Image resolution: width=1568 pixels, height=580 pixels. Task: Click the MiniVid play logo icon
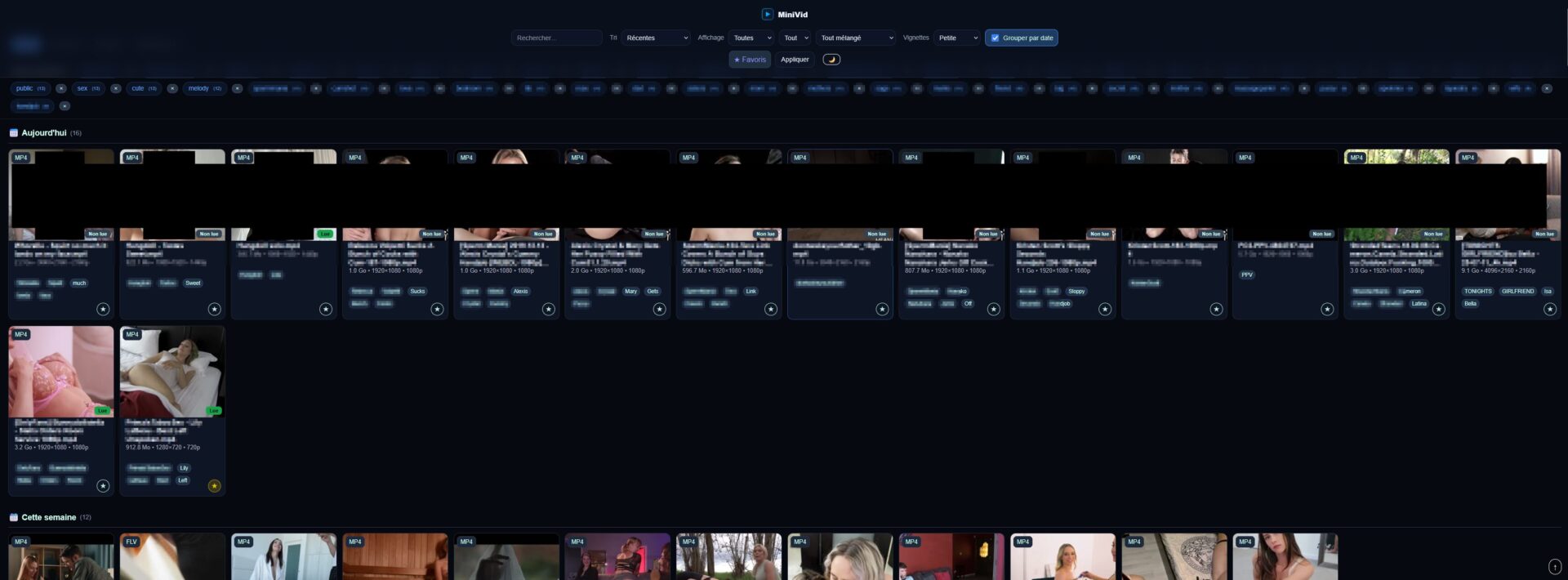click(x=767, y=14)
